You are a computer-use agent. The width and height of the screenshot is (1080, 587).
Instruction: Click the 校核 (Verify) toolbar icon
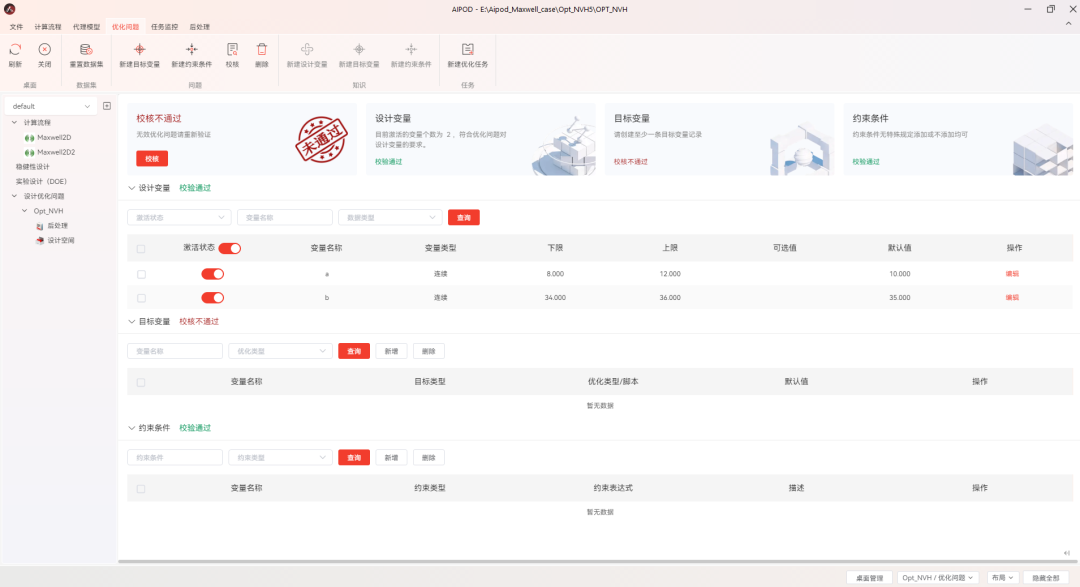click(x=232, y=55)
